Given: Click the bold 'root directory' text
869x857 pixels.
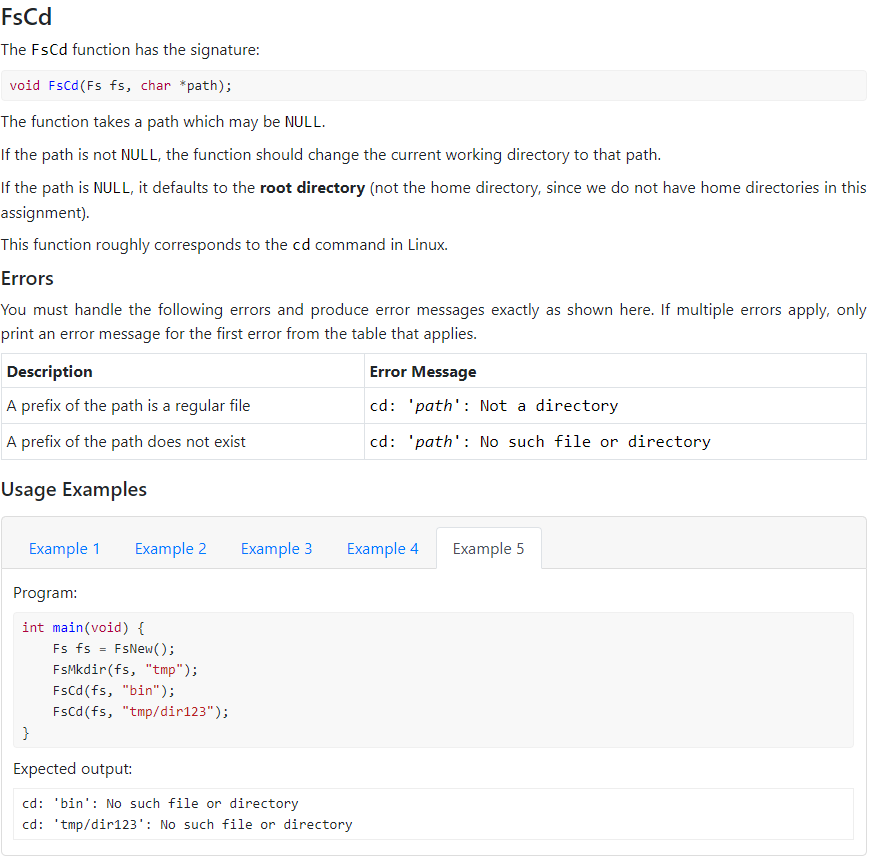Looking at the screenshot, I should (x=313, y=188).
